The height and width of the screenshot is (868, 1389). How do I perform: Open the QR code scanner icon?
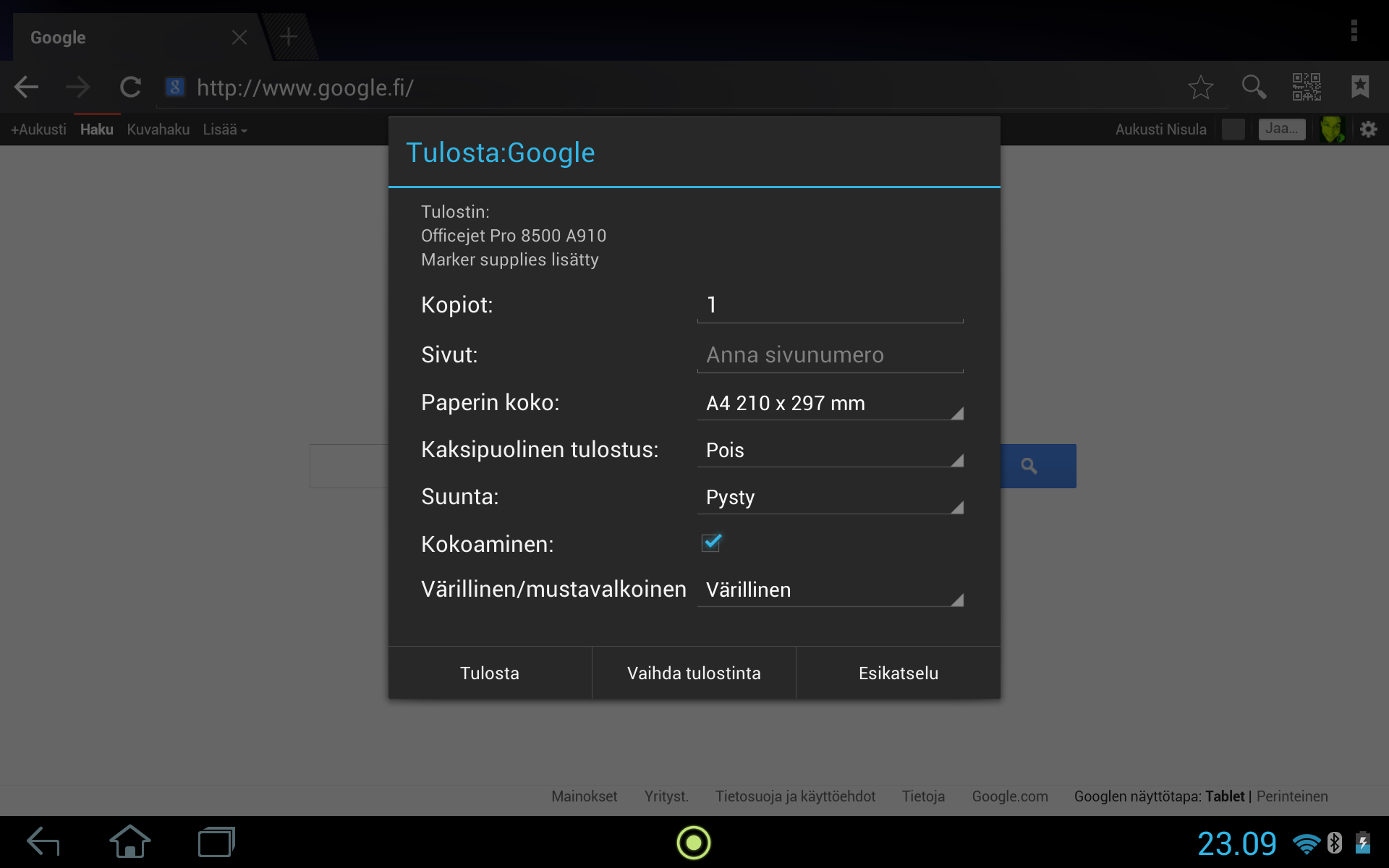(1307, 87)
